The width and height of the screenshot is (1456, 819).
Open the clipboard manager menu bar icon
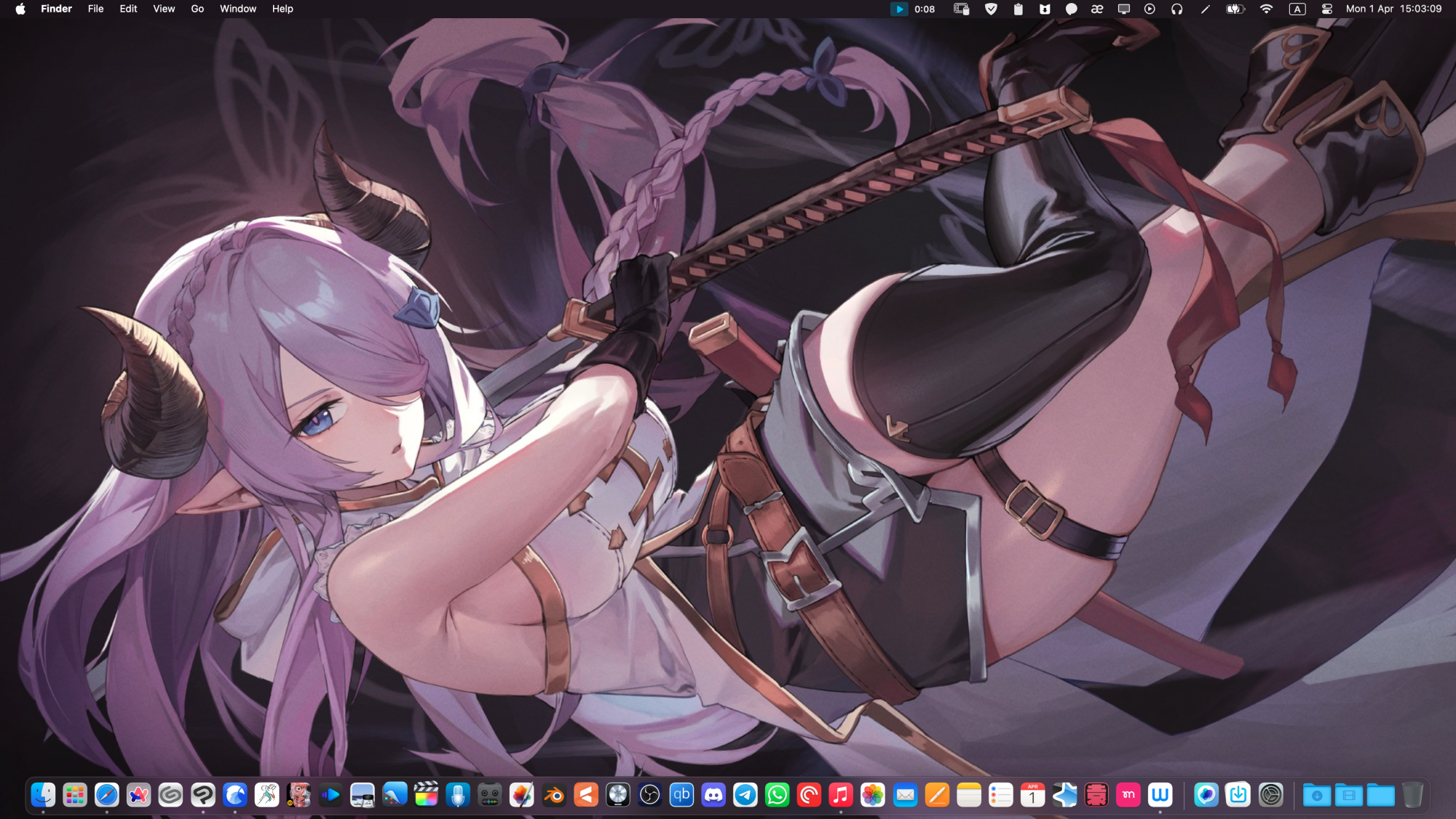point(1018,9)
